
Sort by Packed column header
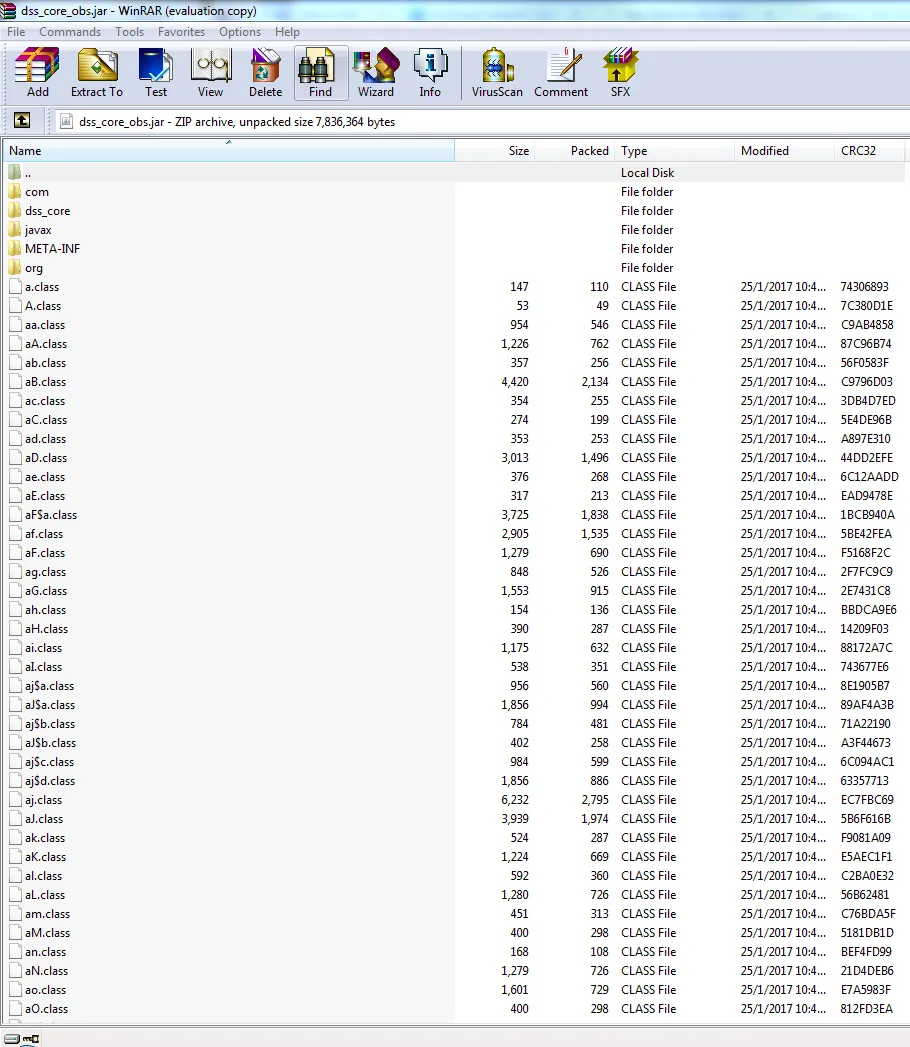pos(574,150)
